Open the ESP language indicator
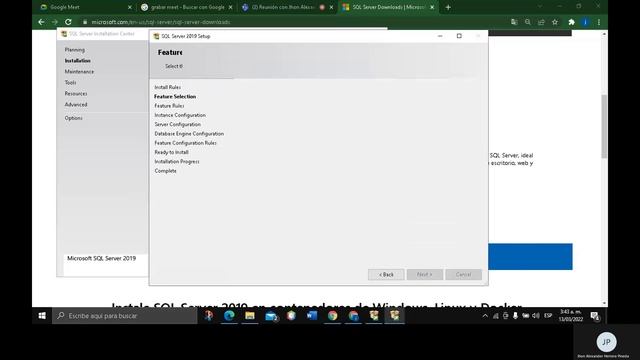 pyautogui.click(x=548, y=316)
